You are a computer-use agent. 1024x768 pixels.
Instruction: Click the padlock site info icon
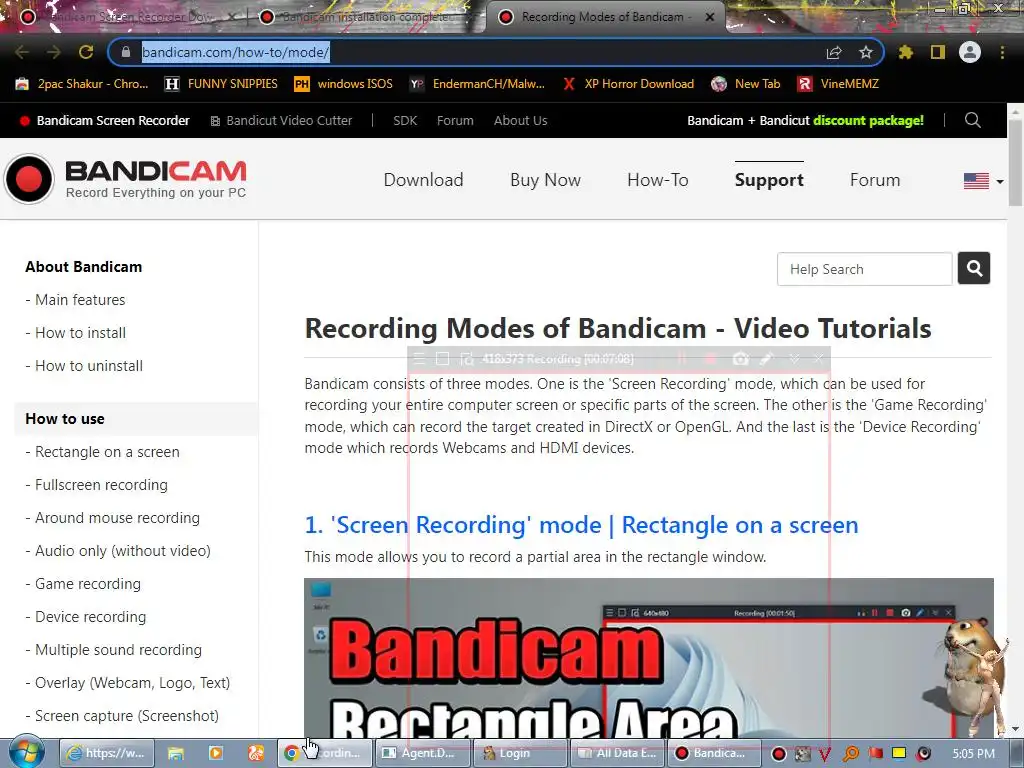[127, 52]
